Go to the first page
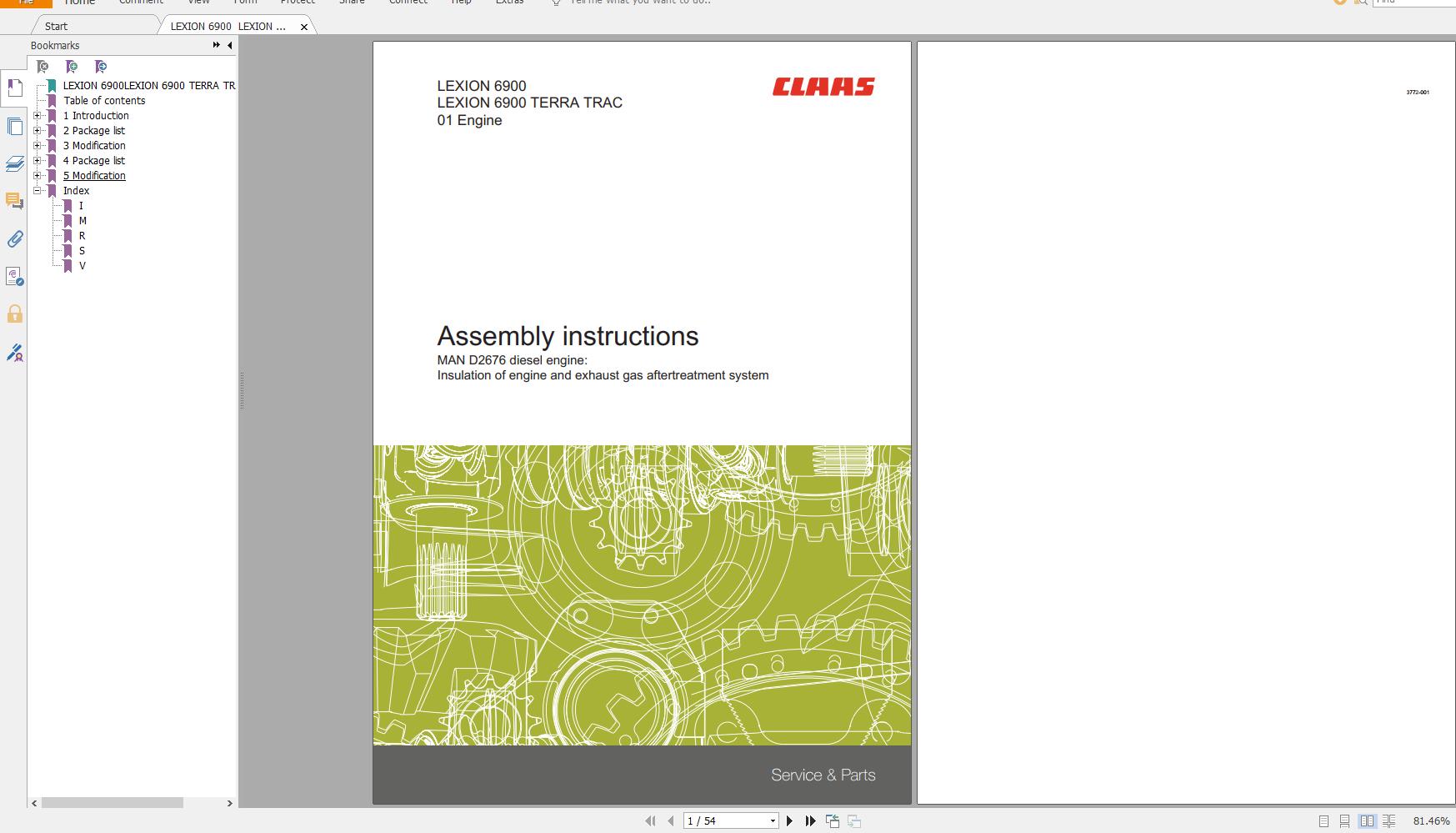Screen dimensions: 1456x833 (x=650, y=821)
